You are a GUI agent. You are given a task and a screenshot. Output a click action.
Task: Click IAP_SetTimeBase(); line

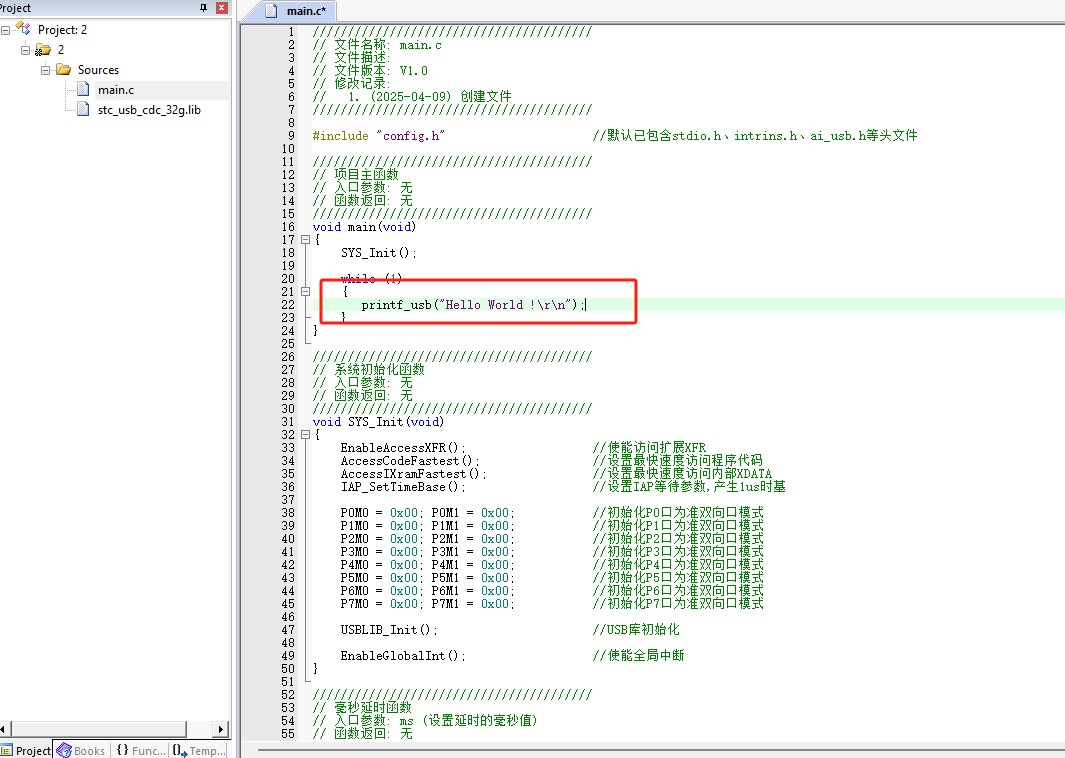(x=403, y=487)
